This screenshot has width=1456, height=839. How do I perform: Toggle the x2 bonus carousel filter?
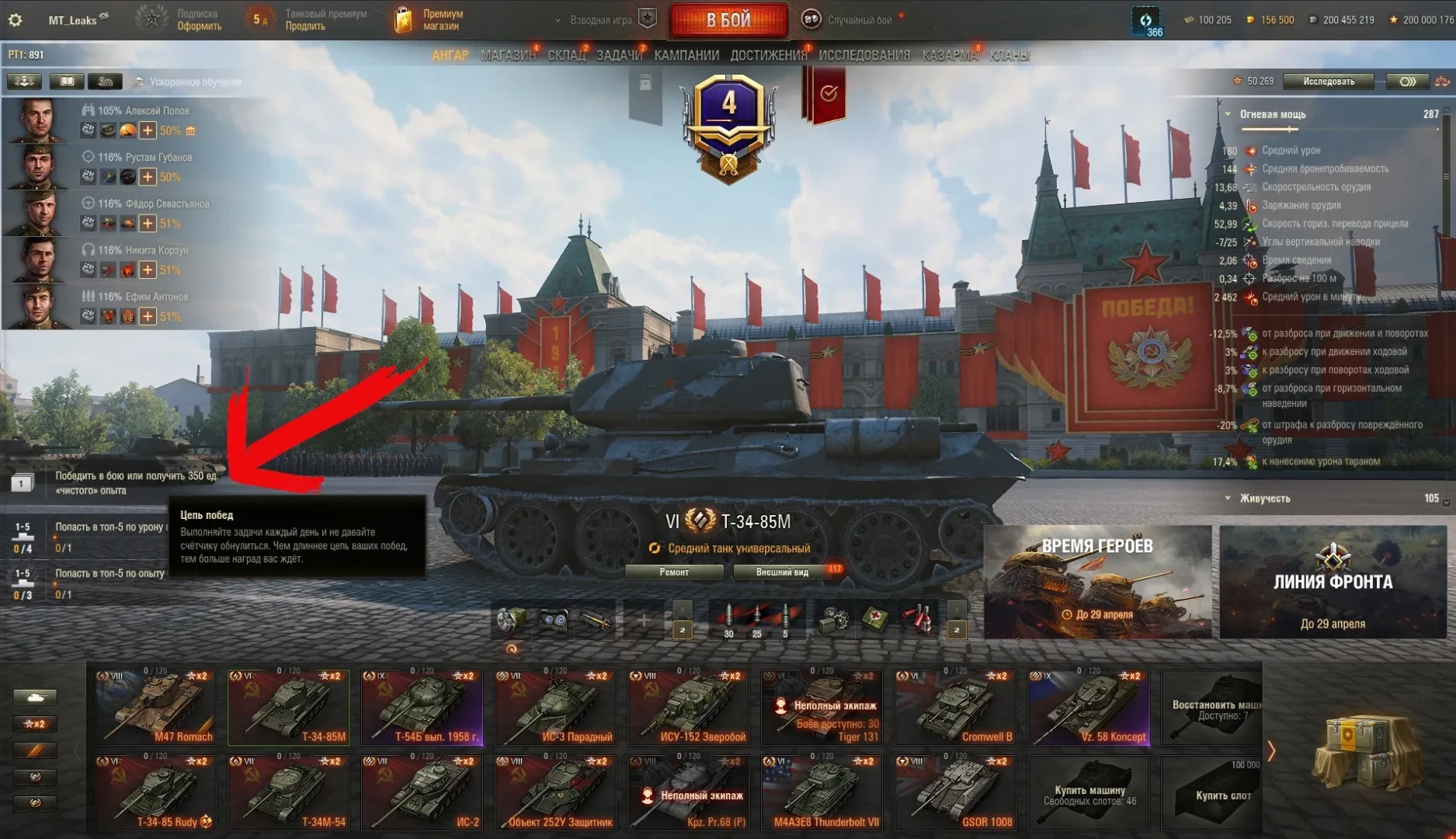click(35, 723)
